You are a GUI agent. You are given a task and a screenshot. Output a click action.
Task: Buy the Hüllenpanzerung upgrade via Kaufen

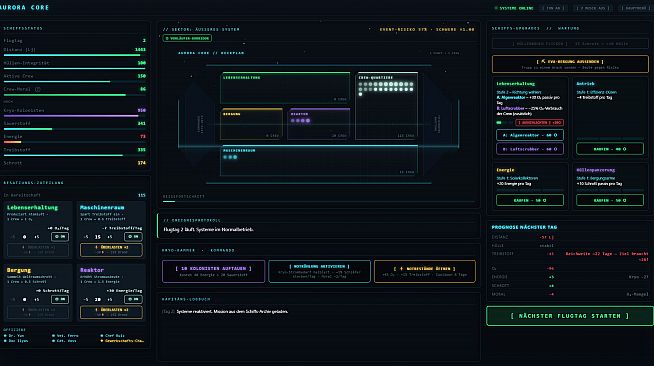(x=610, y=201)
